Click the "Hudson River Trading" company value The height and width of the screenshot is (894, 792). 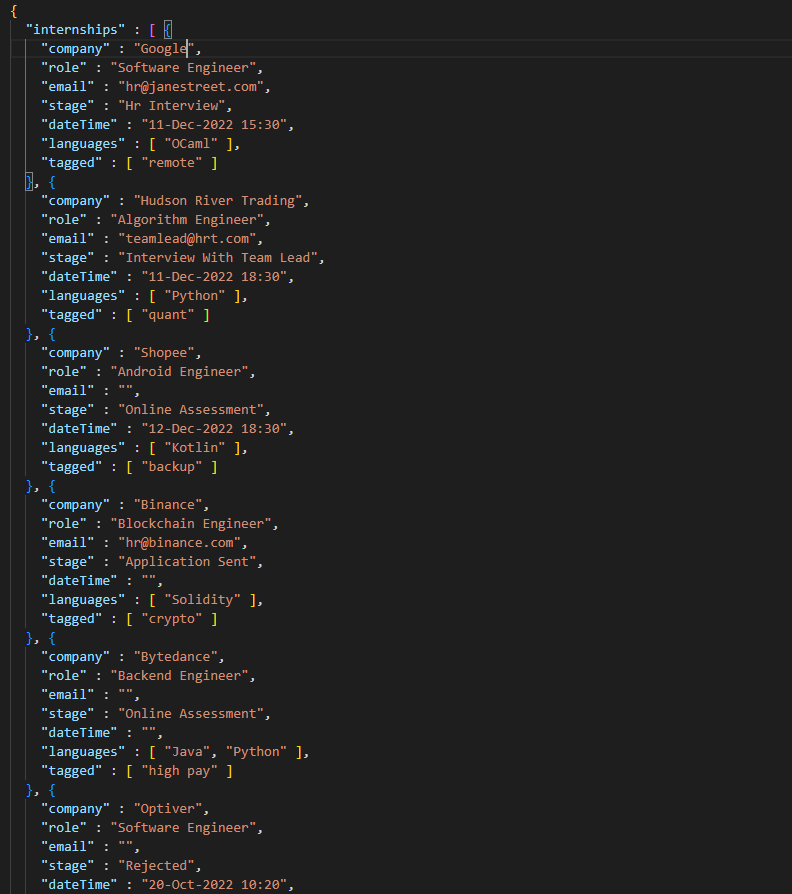218,201
